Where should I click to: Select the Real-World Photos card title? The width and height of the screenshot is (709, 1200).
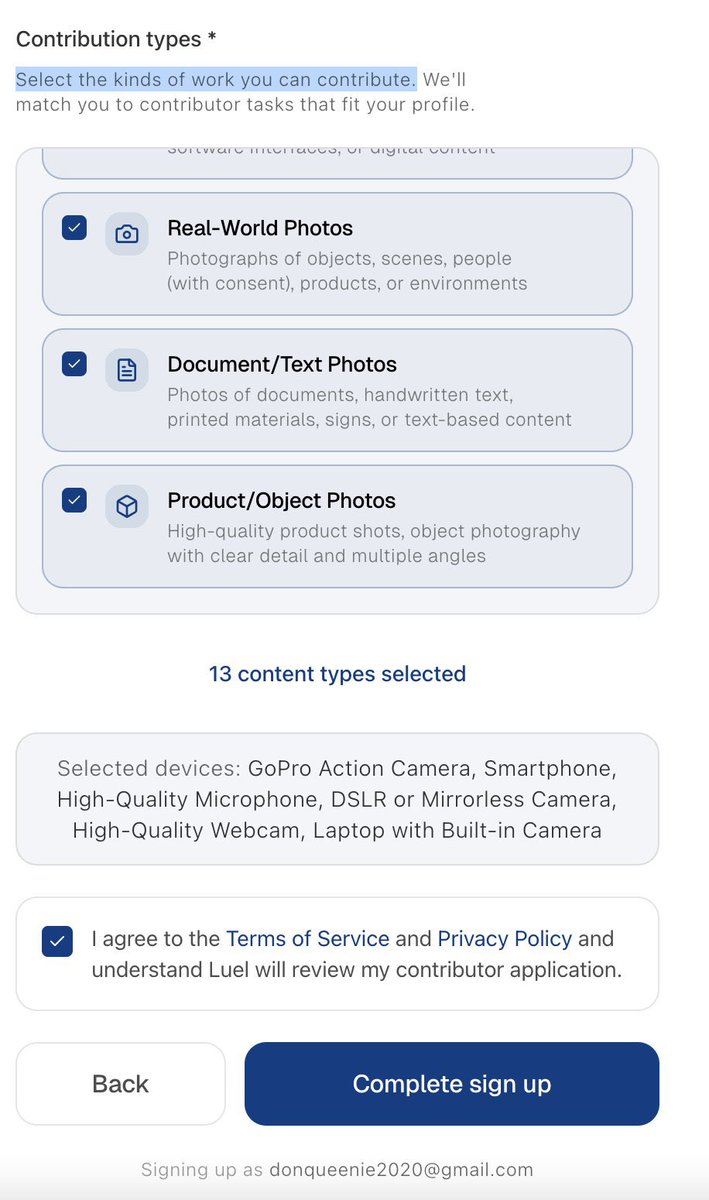[260, 228]
